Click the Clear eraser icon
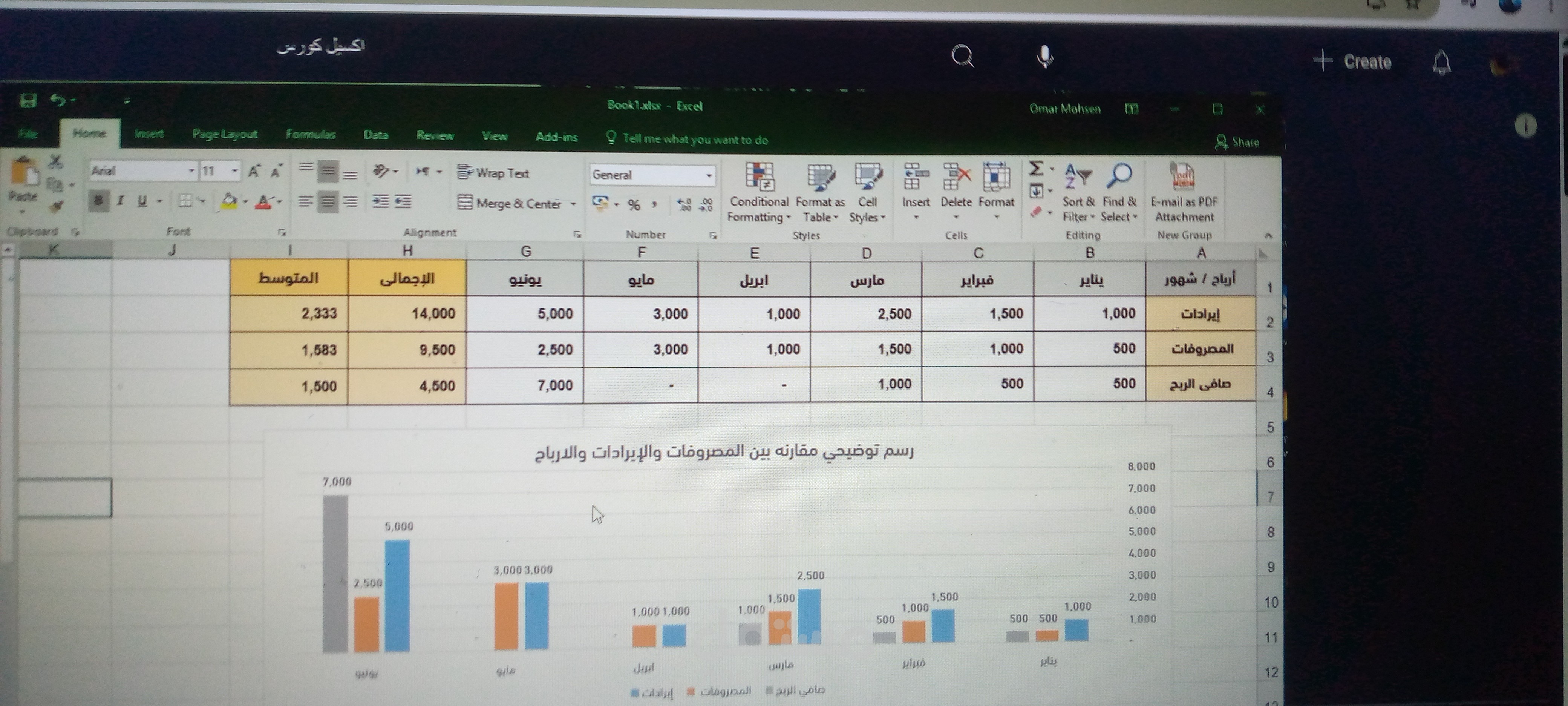1568x706 pixels. pos(1036,212)
